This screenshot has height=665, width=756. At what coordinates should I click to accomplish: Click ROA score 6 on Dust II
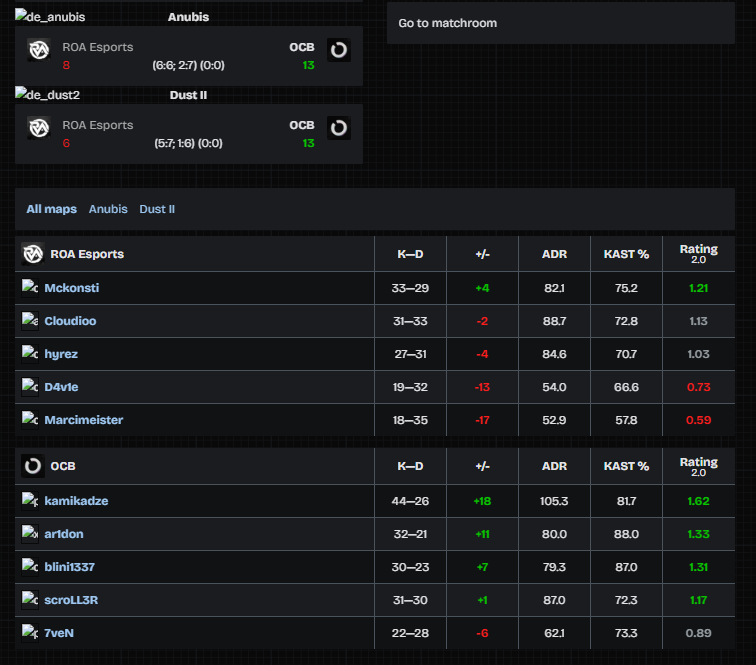(66, 143)
